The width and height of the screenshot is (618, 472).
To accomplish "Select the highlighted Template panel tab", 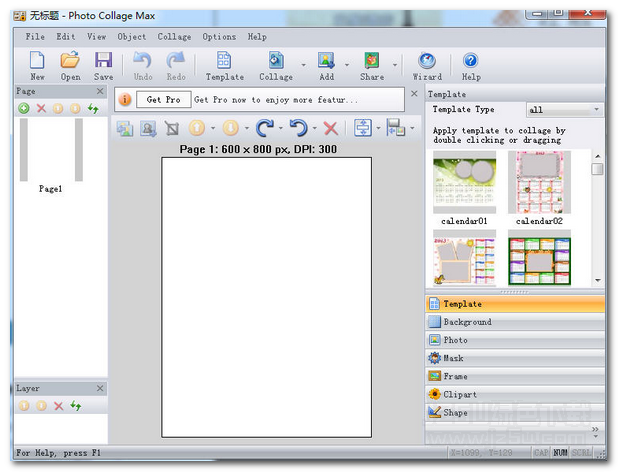I will click(x=515, y=304).
